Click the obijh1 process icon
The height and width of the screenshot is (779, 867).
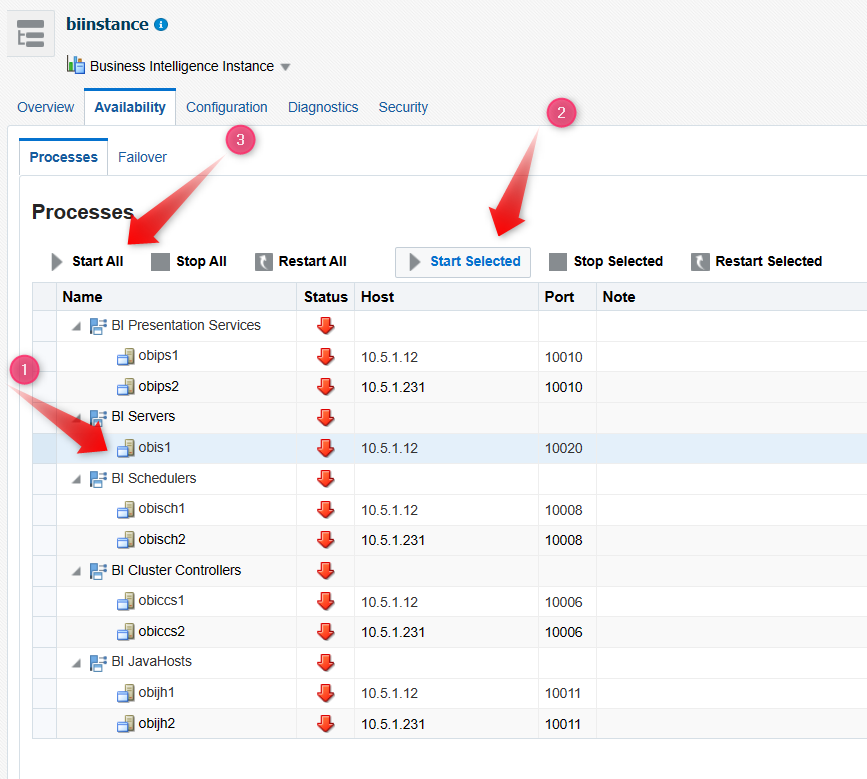[x=126, y=693]
